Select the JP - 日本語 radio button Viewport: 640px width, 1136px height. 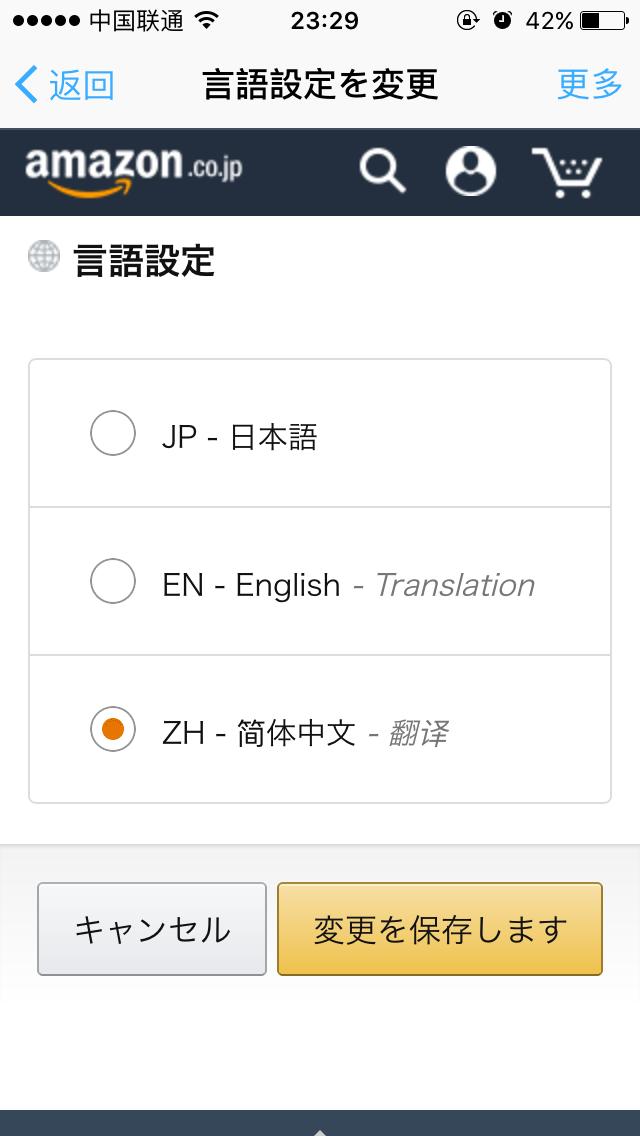112,433
